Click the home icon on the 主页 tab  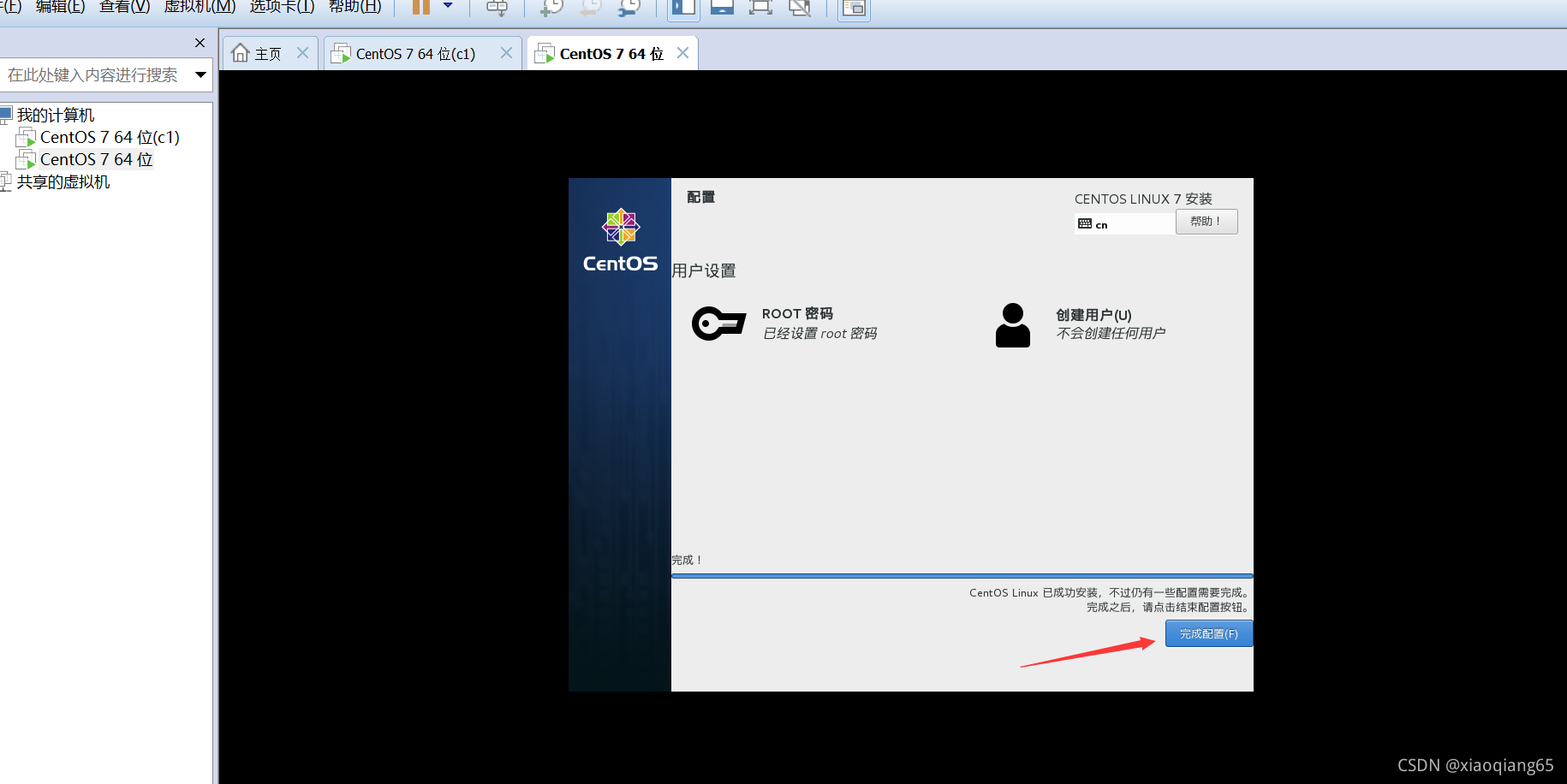[241, 53]
